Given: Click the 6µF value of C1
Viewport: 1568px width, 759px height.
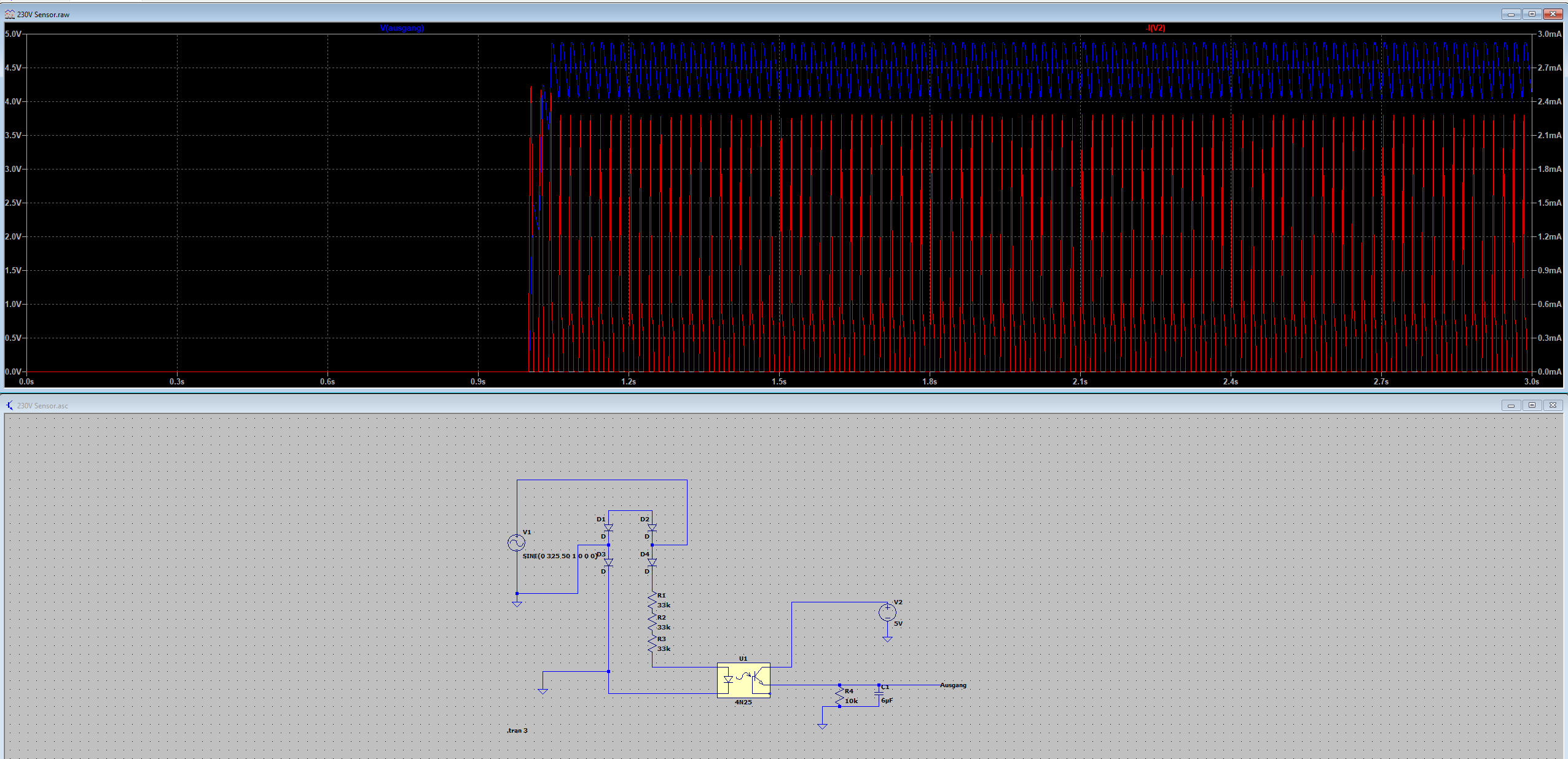Looking at the screenshot, I should pyautogui.click(x=887, y=700).
